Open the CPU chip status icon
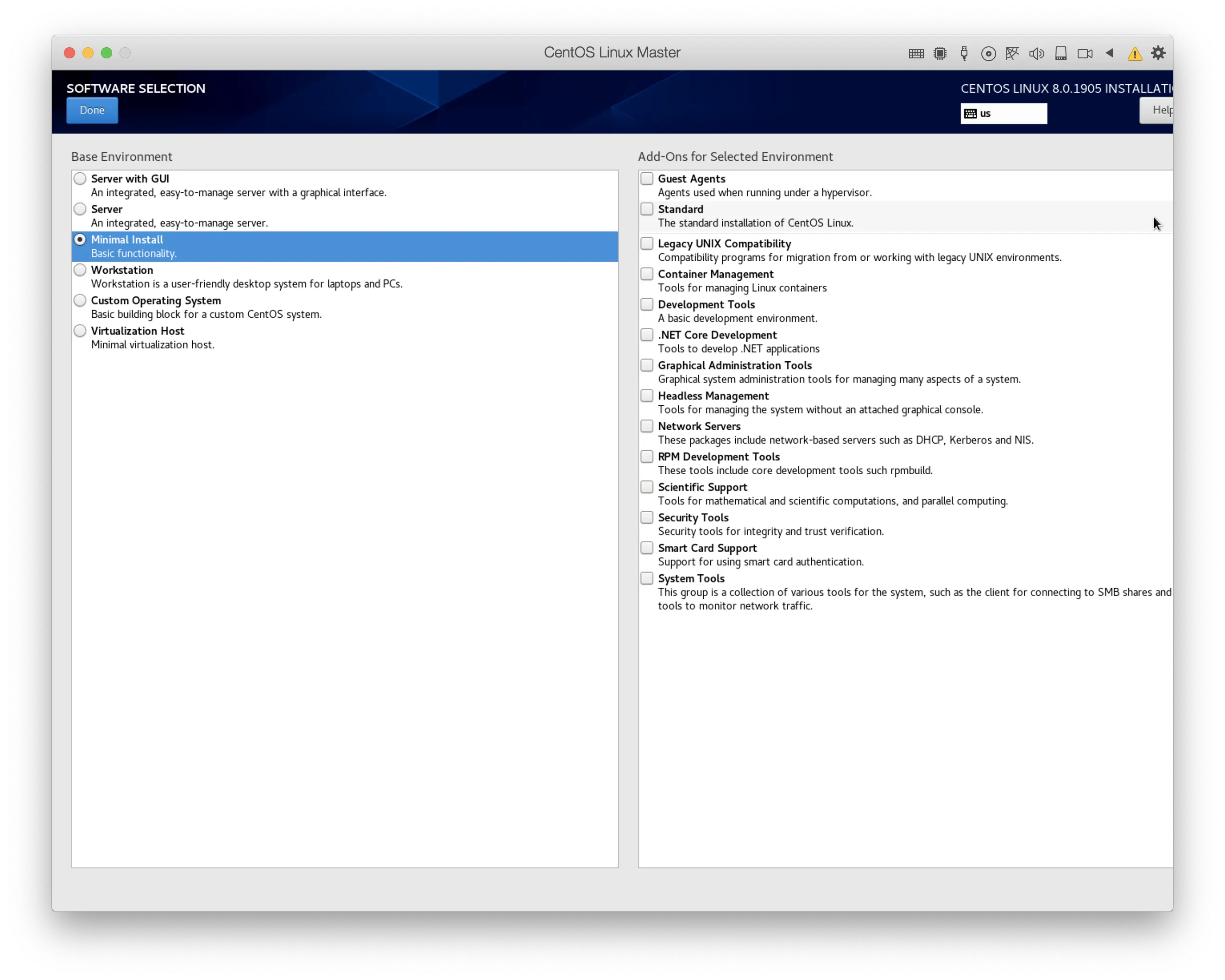This screenshot has height=980, width=1225. tap(940, 53)
